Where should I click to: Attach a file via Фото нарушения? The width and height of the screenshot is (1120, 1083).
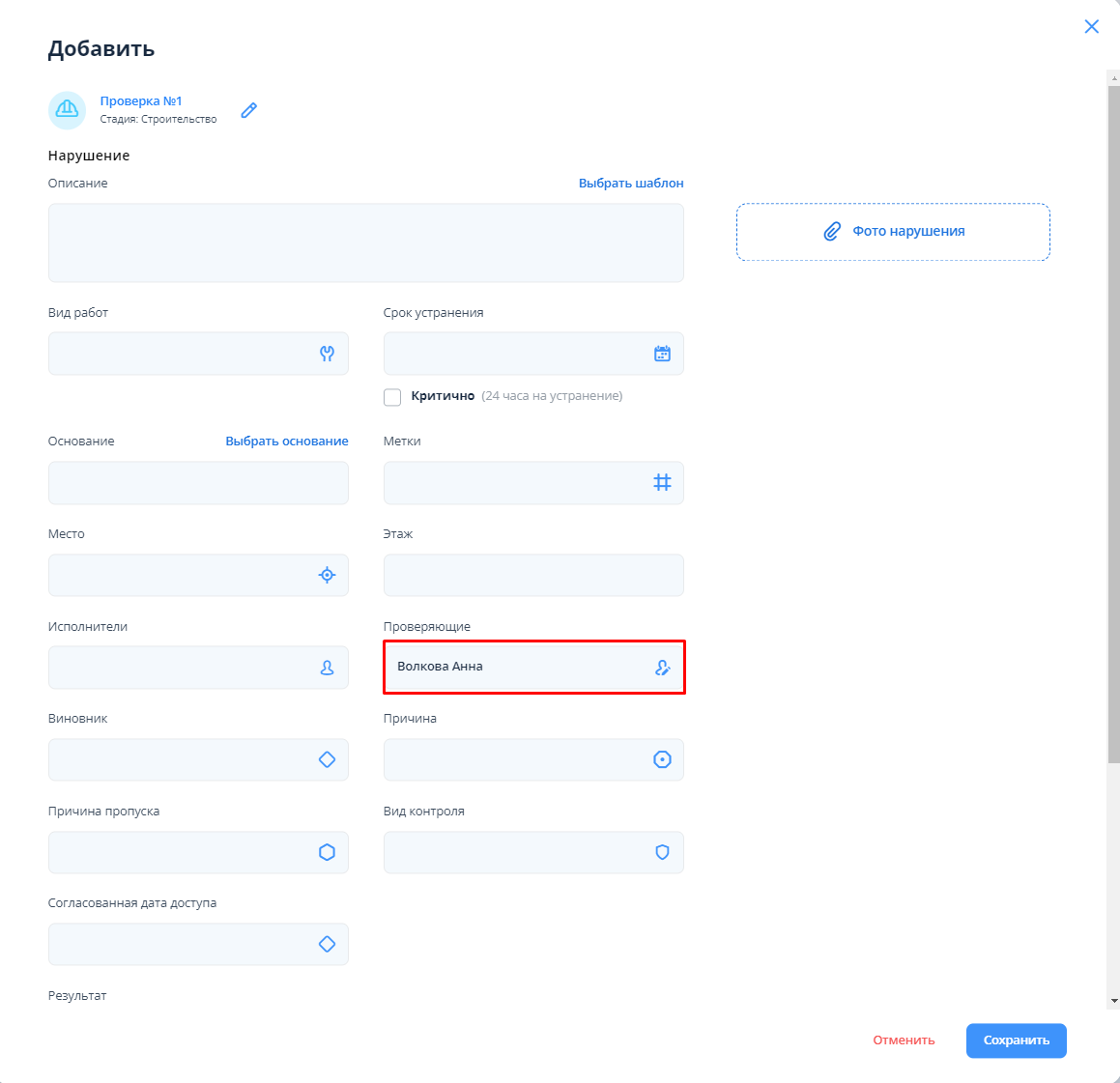click(893, 232)
